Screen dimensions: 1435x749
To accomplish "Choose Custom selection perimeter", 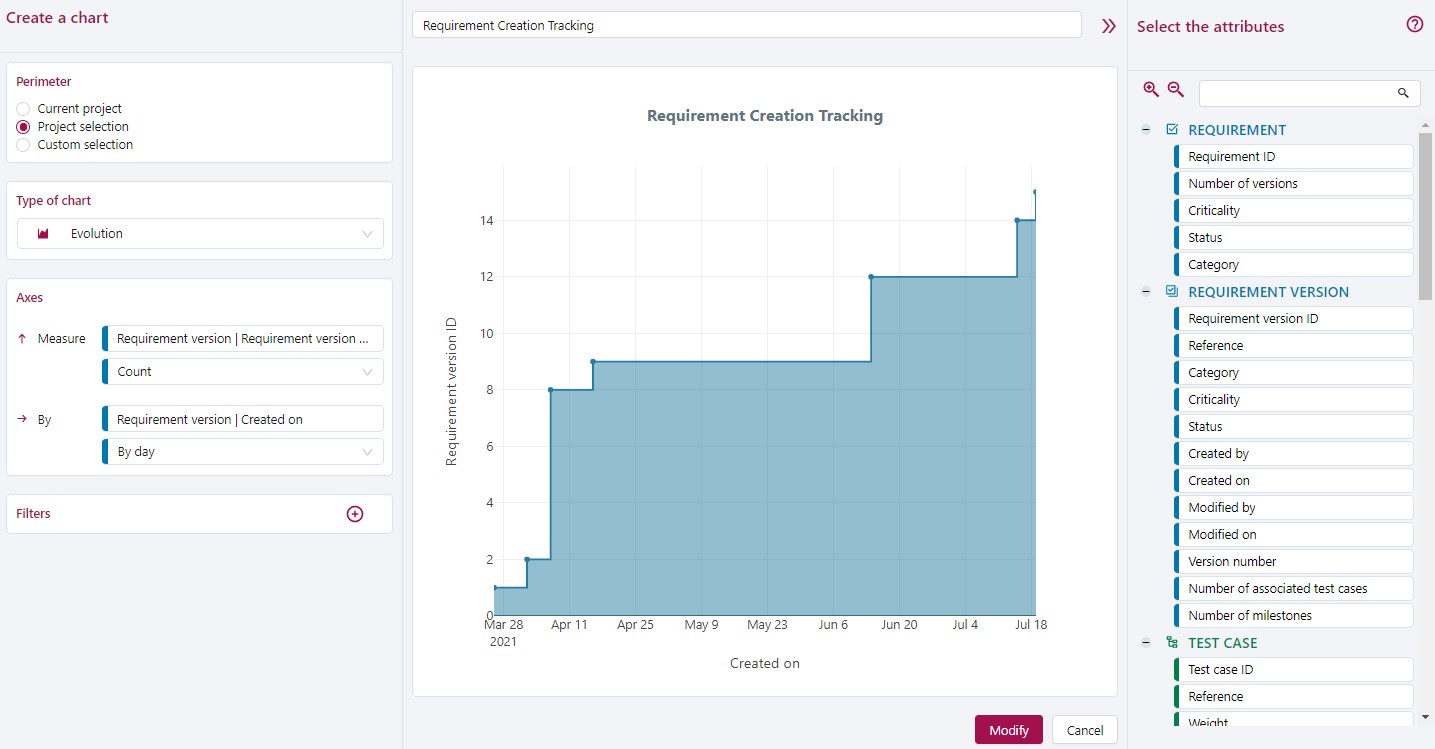I will (x=24, y=145).
